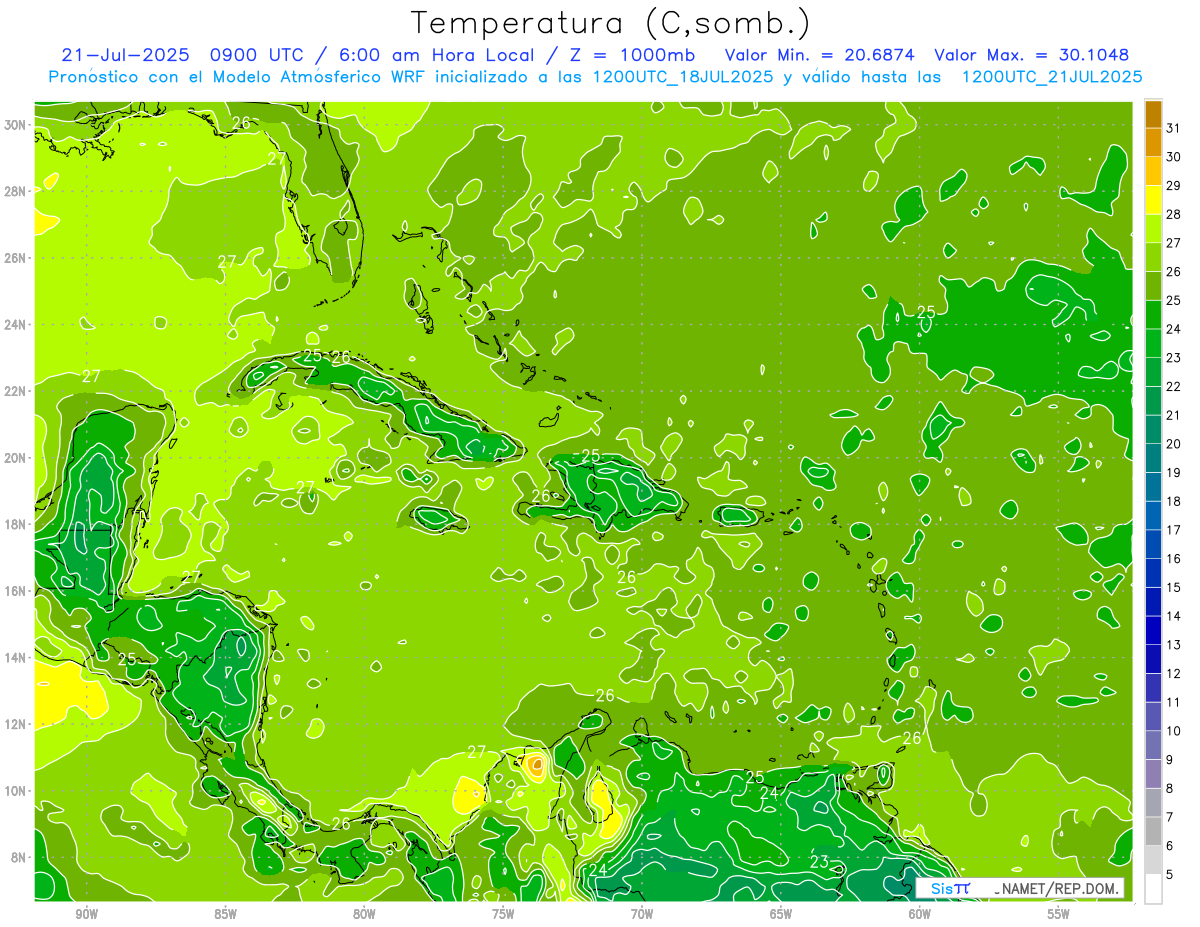The height and width of the screenshot is (927, 1200).
Task: Click the teal legend swatch between 20 and 21
Action: click(x=1153, y=430)
